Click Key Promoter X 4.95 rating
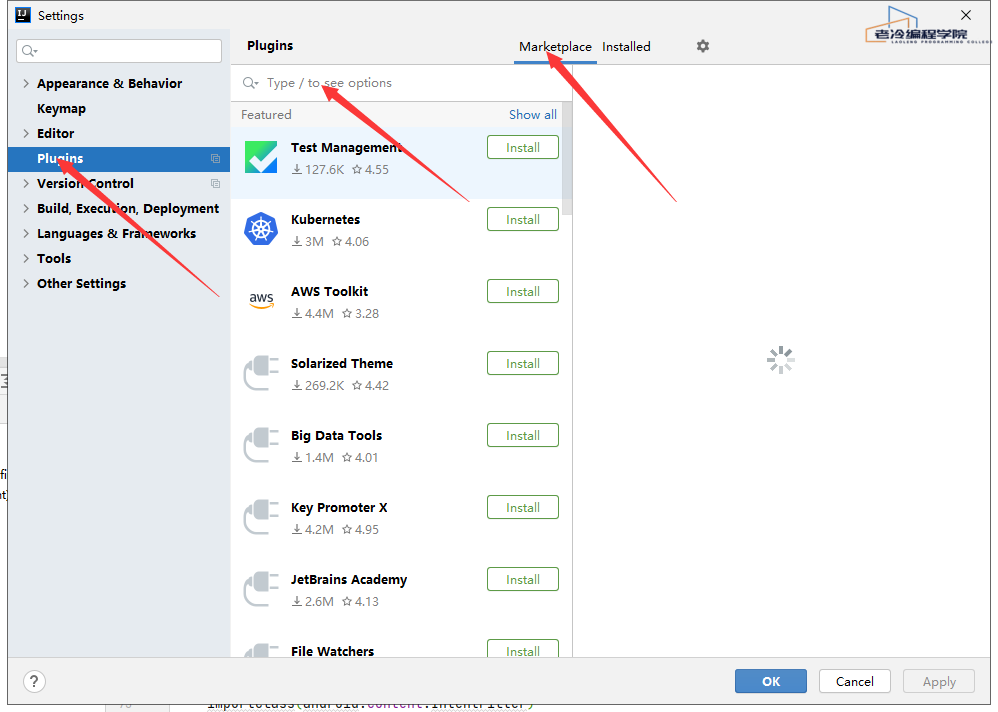 pos(360,529)
